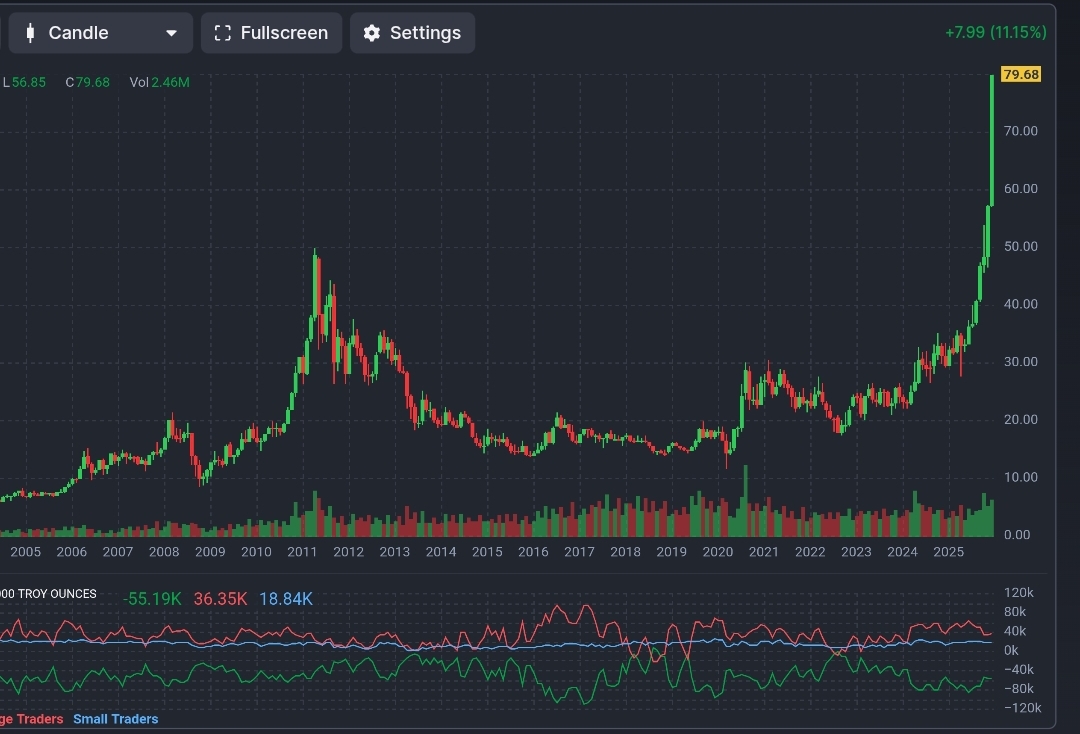Click the 2005 label on time axis
1080x734 pixels.
25,552
